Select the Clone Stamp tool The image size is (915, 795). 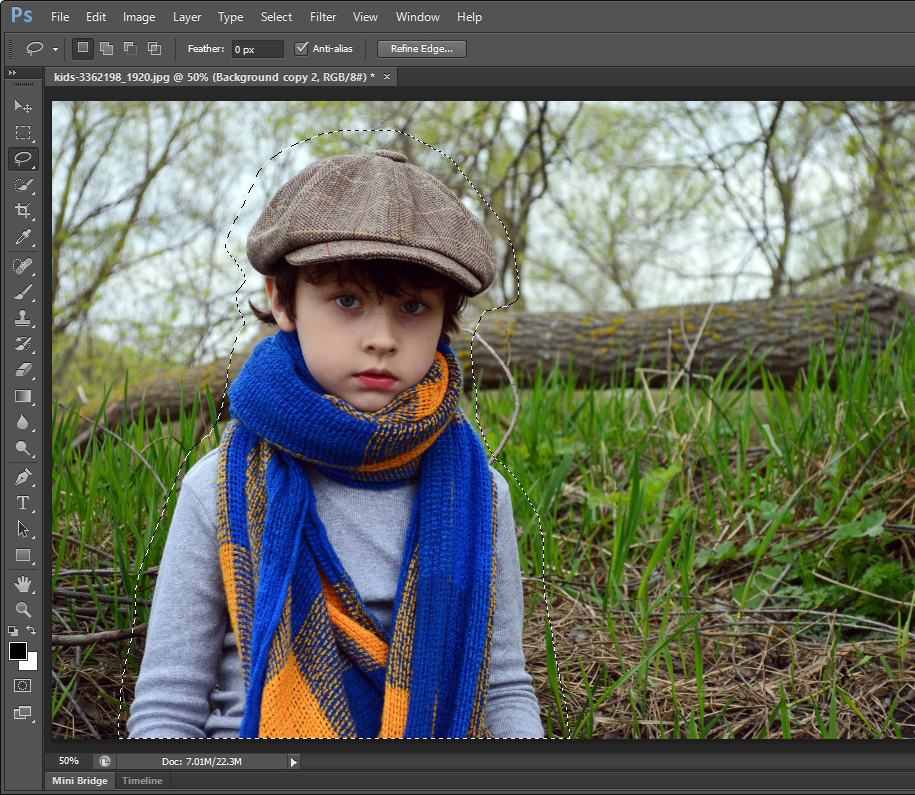pyautogui.click(x=22, y=318)
